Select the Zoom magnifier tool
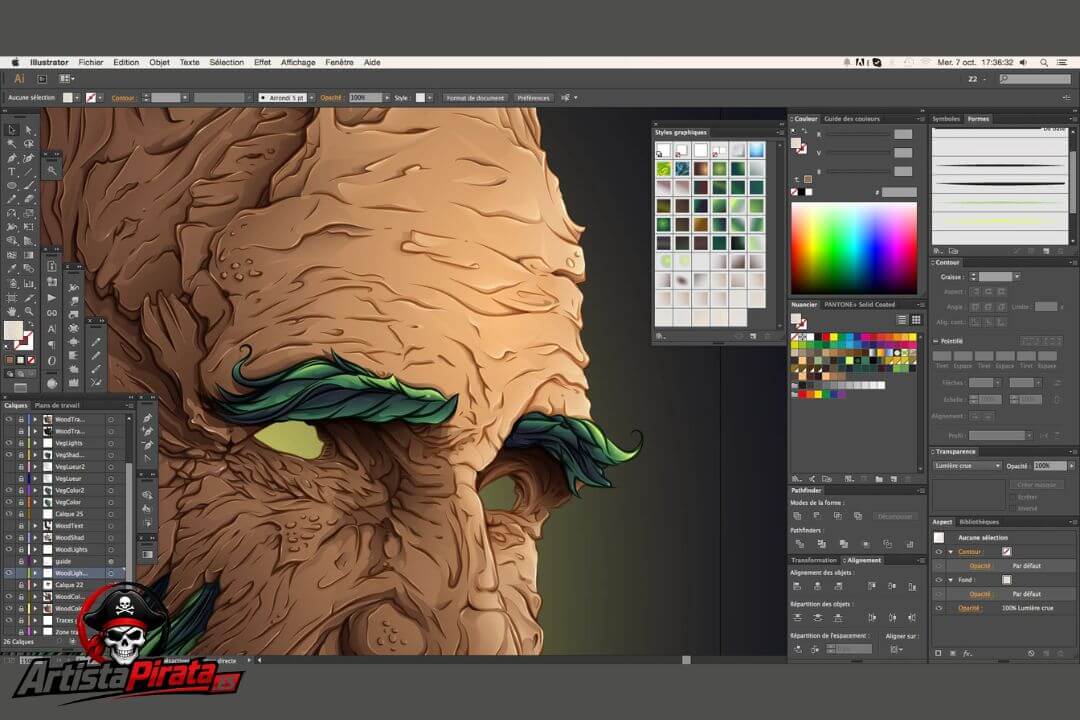Image resolution: width=1080 pixels, height=720 pixels. tap(28, 311)
